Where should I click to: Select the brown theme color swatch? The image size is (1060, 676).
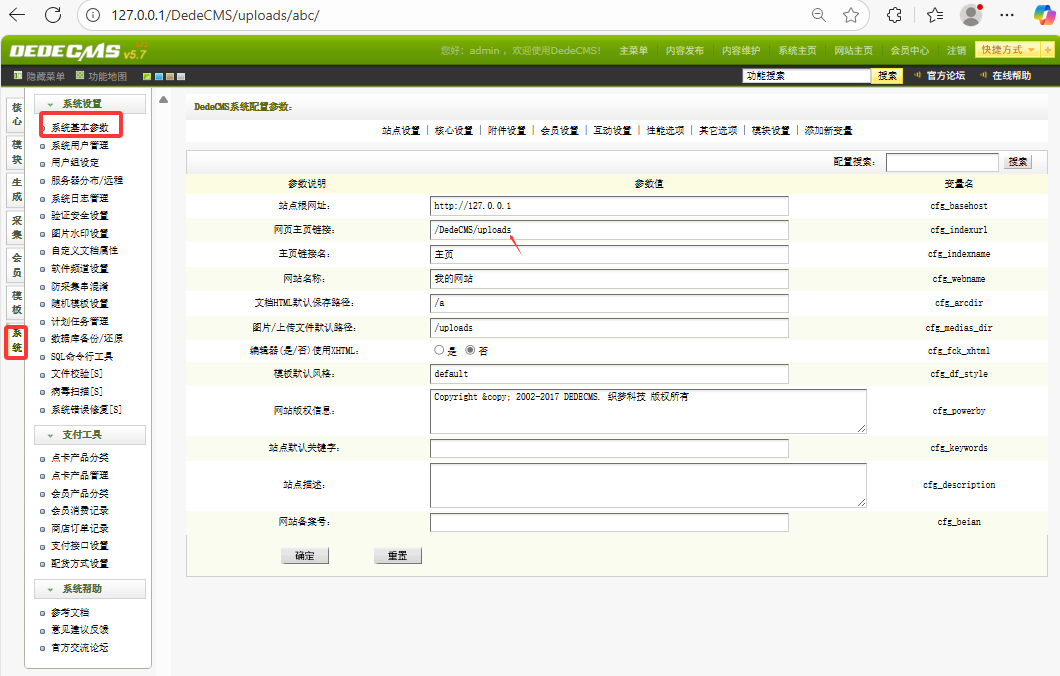tap(170, 76)
